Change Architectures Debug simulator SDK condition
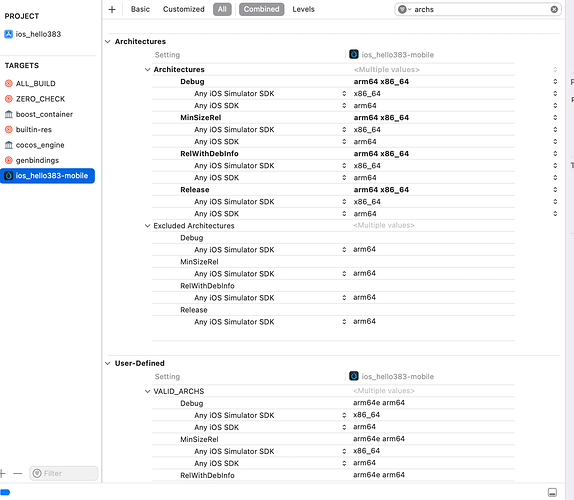Screen dimensions: 574x500 point(344,94)
